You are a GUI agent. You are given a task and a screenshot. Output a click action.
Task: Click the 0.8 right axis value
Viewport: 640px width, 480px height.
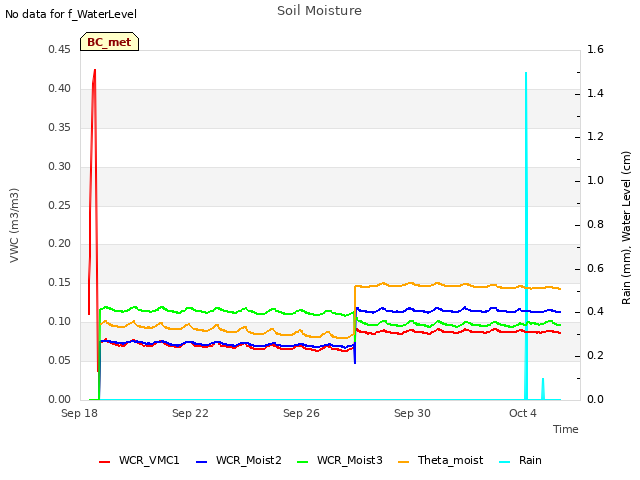point(595,224)
